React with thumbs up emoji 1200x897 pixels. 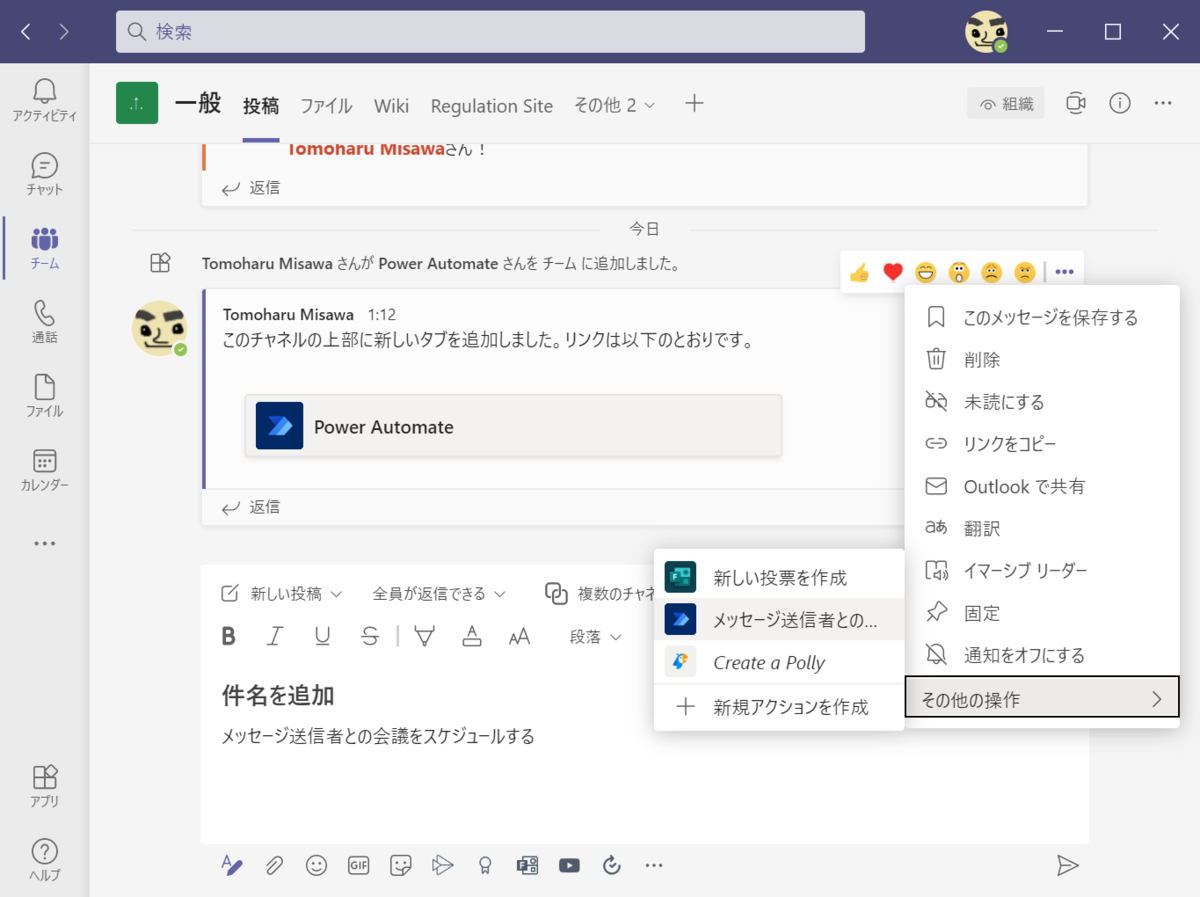pyautogui.click(x=859, y=272)
